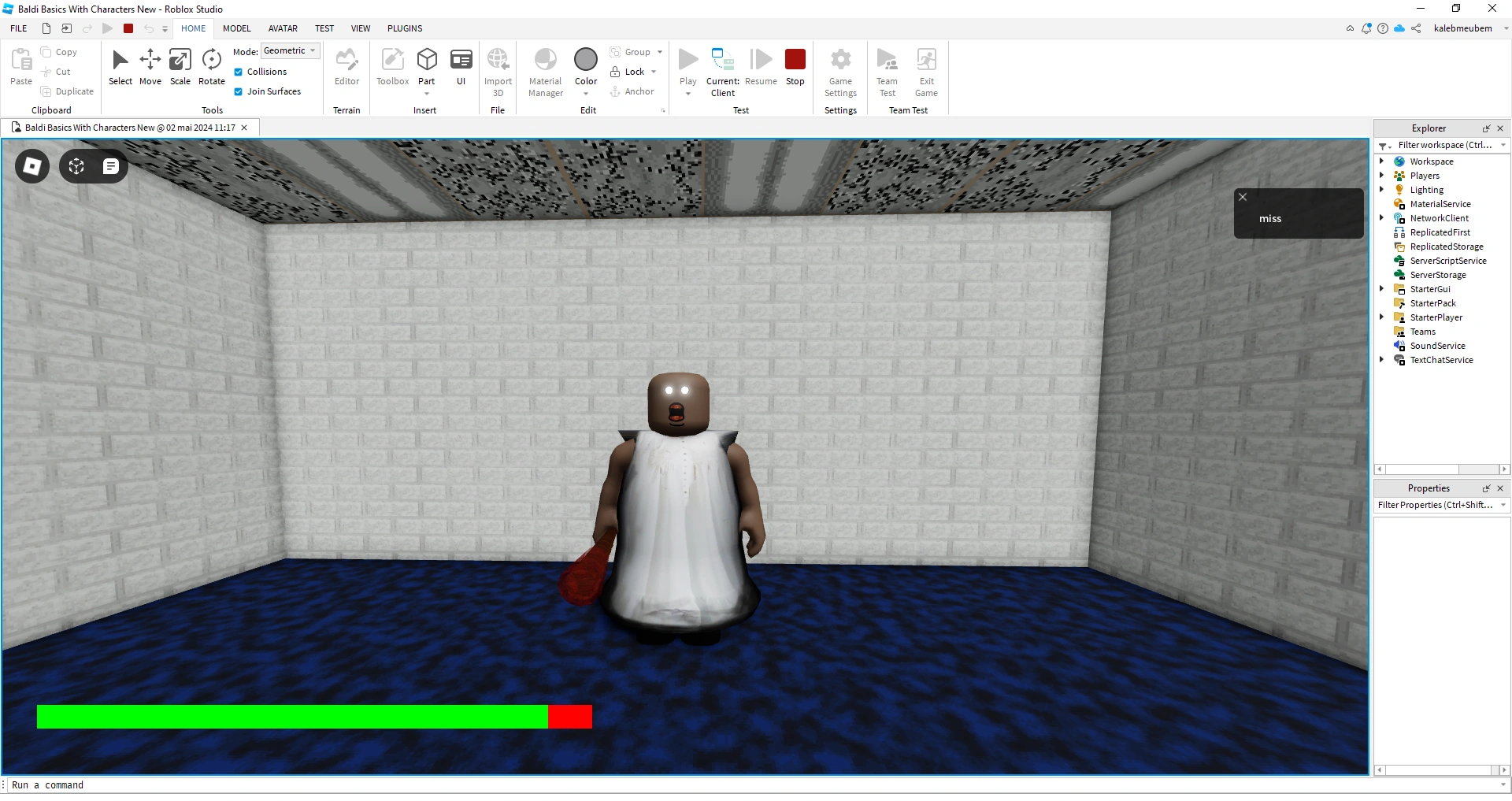Click the crosshair icon in the viewport top bar
This screenshot has height=801, width=1512.
pyautogui.click(x=76, y=166)
